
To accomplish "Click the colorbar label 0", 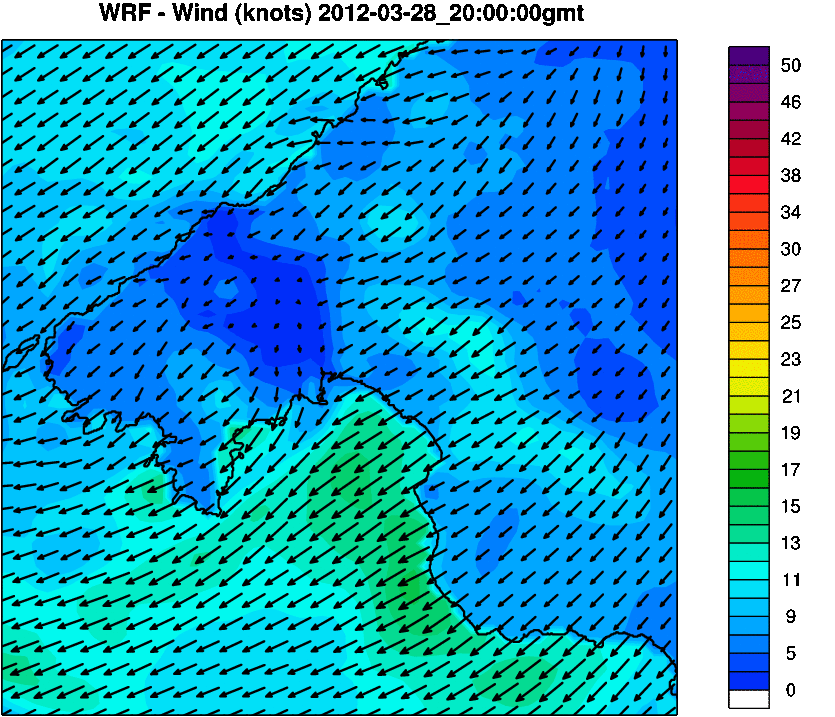I will click(x=791, y=690).
